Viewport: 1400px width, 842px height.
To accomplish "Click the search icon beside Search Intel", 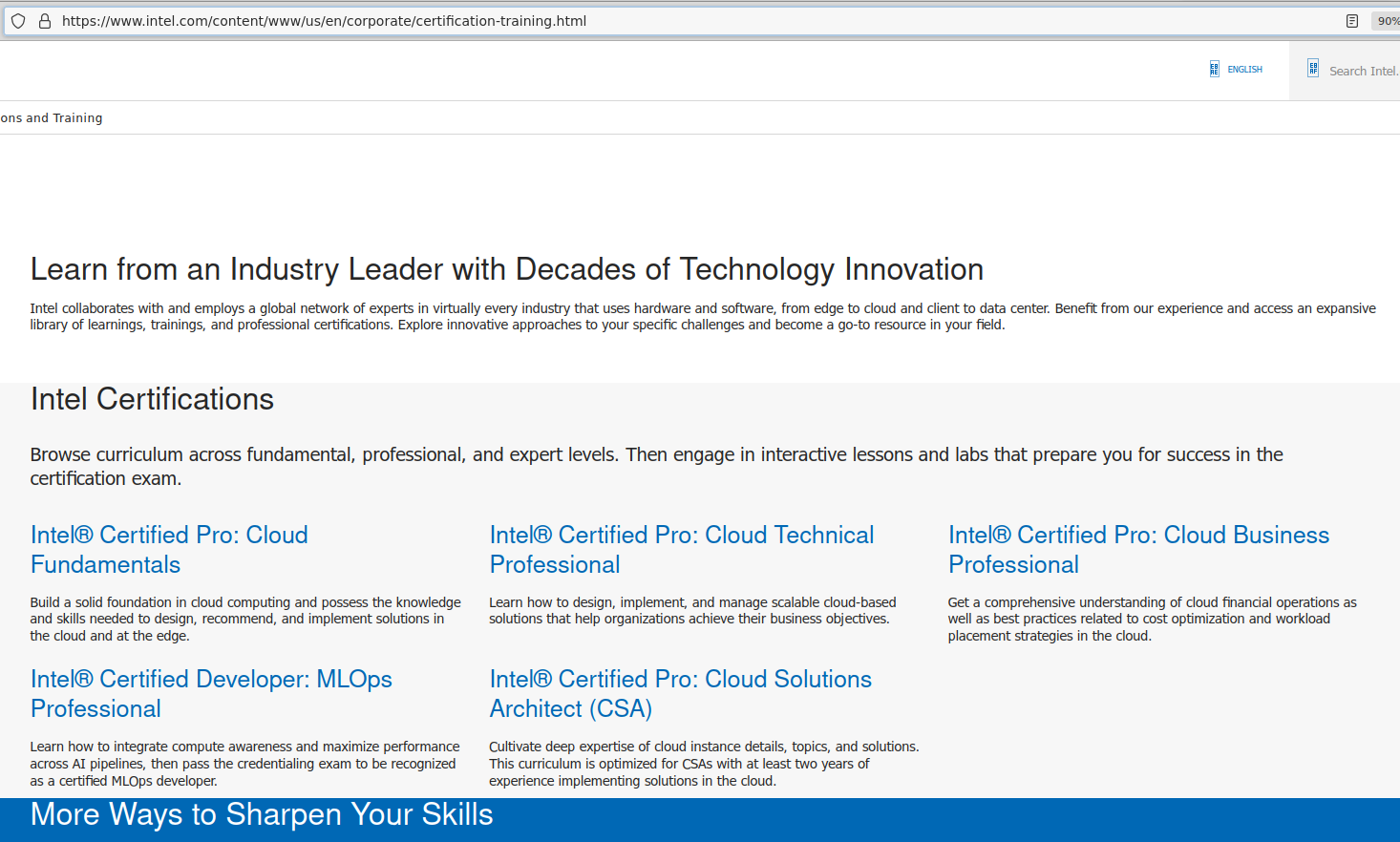I will click(1313, 69).
